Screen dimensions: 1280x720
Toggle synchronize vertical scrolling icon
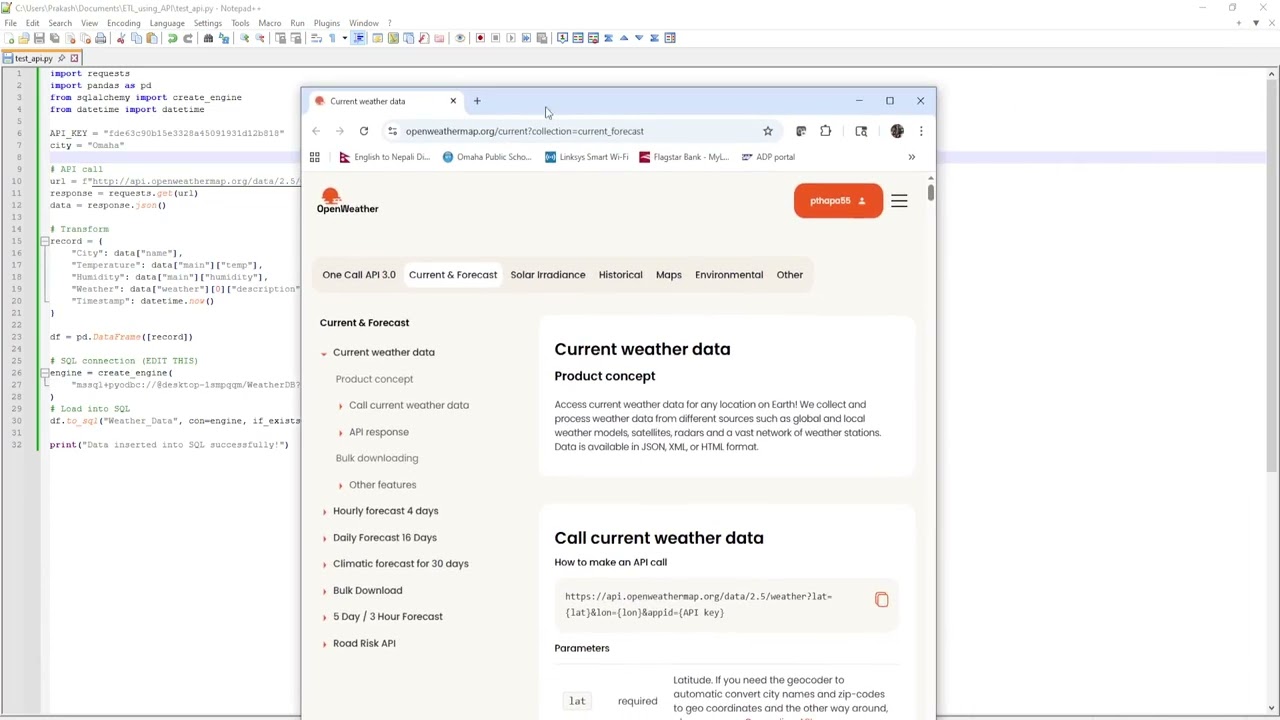281,38
